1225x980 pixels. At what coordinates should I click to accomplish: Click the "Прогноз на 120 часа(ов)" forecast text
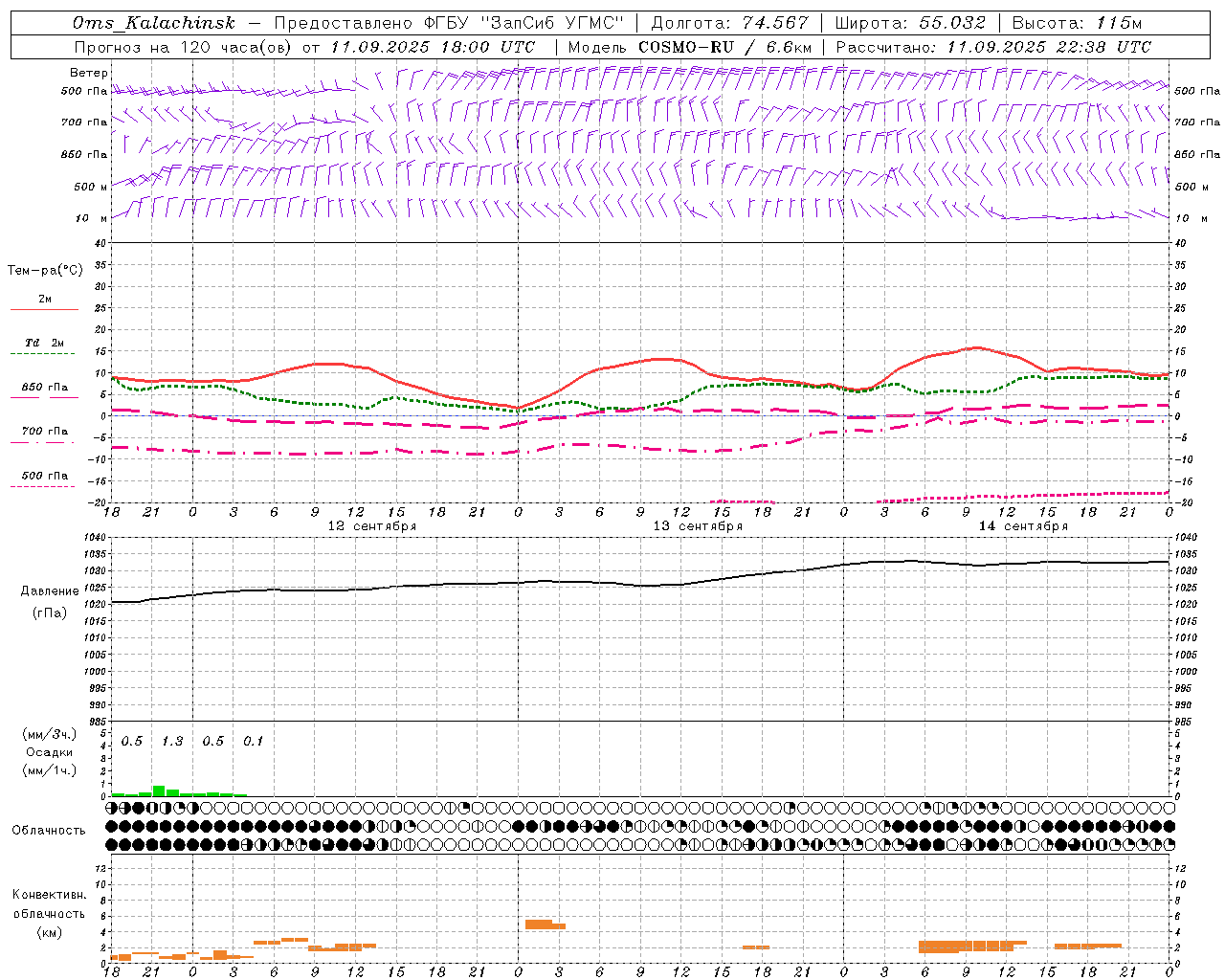[x=184, y=47]
